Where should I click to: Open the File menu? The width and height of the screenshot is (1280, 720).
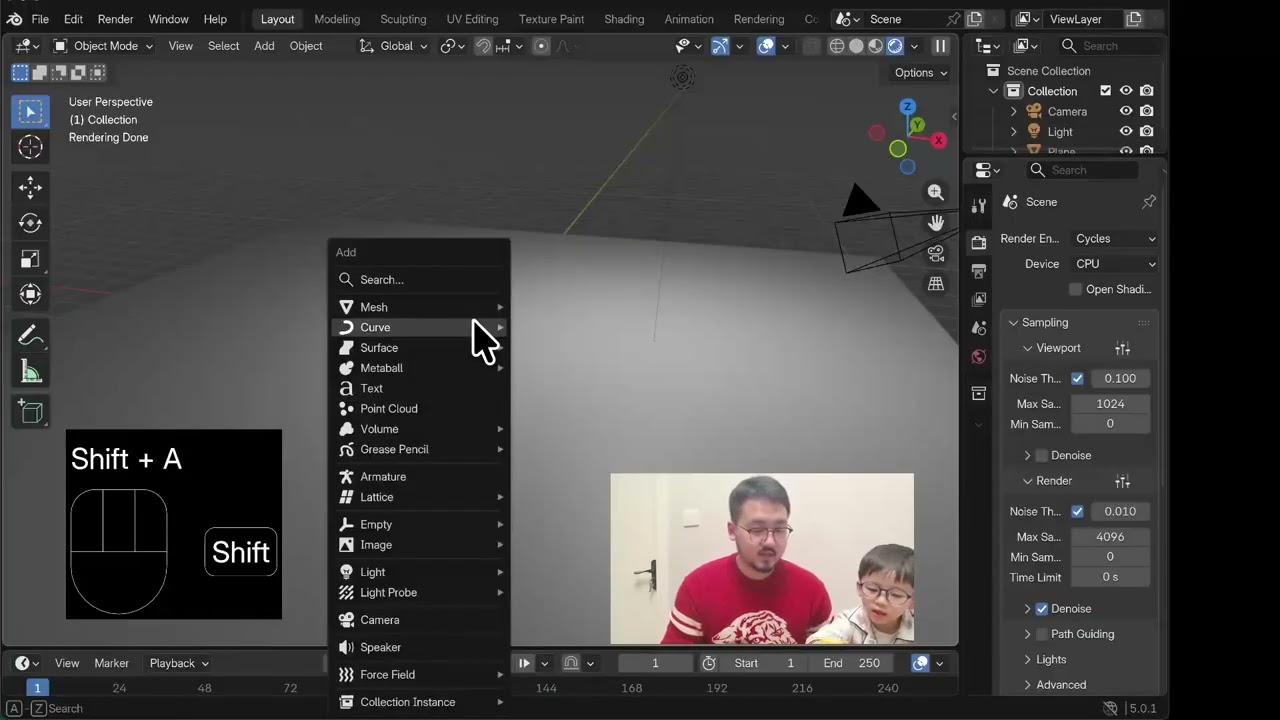tap(40, 19)
